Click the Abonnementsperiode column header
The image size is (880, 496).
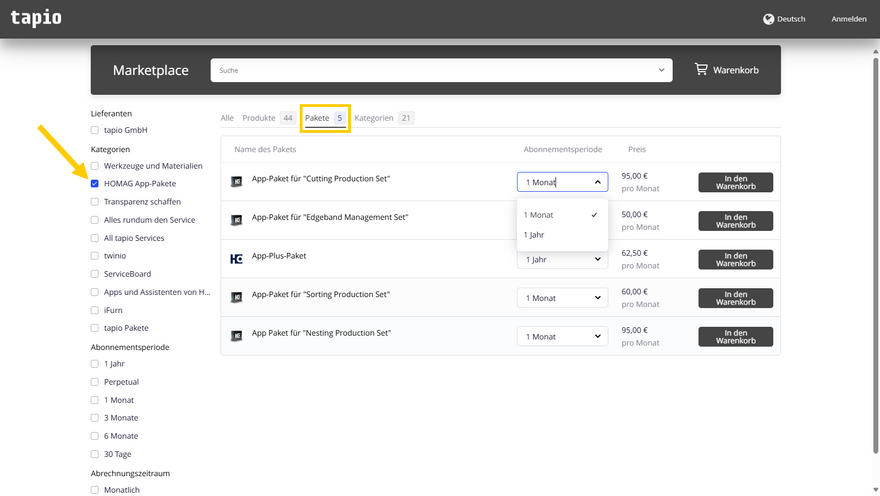click(562, 149)
